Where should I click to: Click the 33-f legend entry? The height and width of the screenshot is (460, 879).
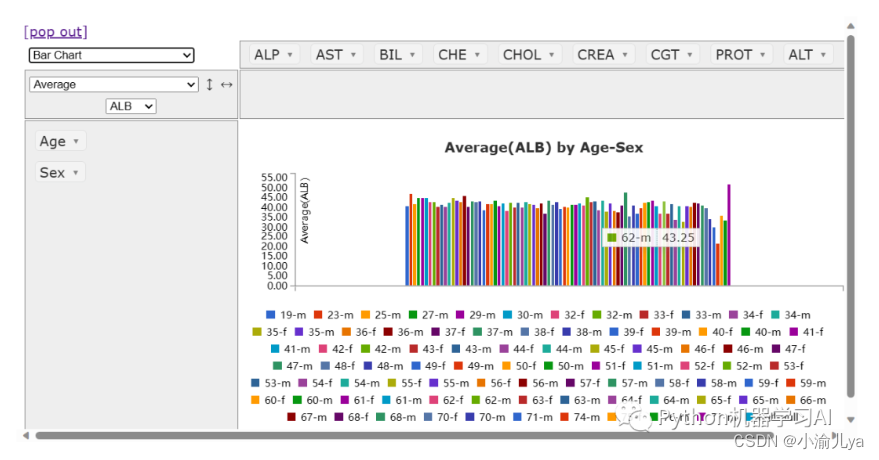pos(657,315)
